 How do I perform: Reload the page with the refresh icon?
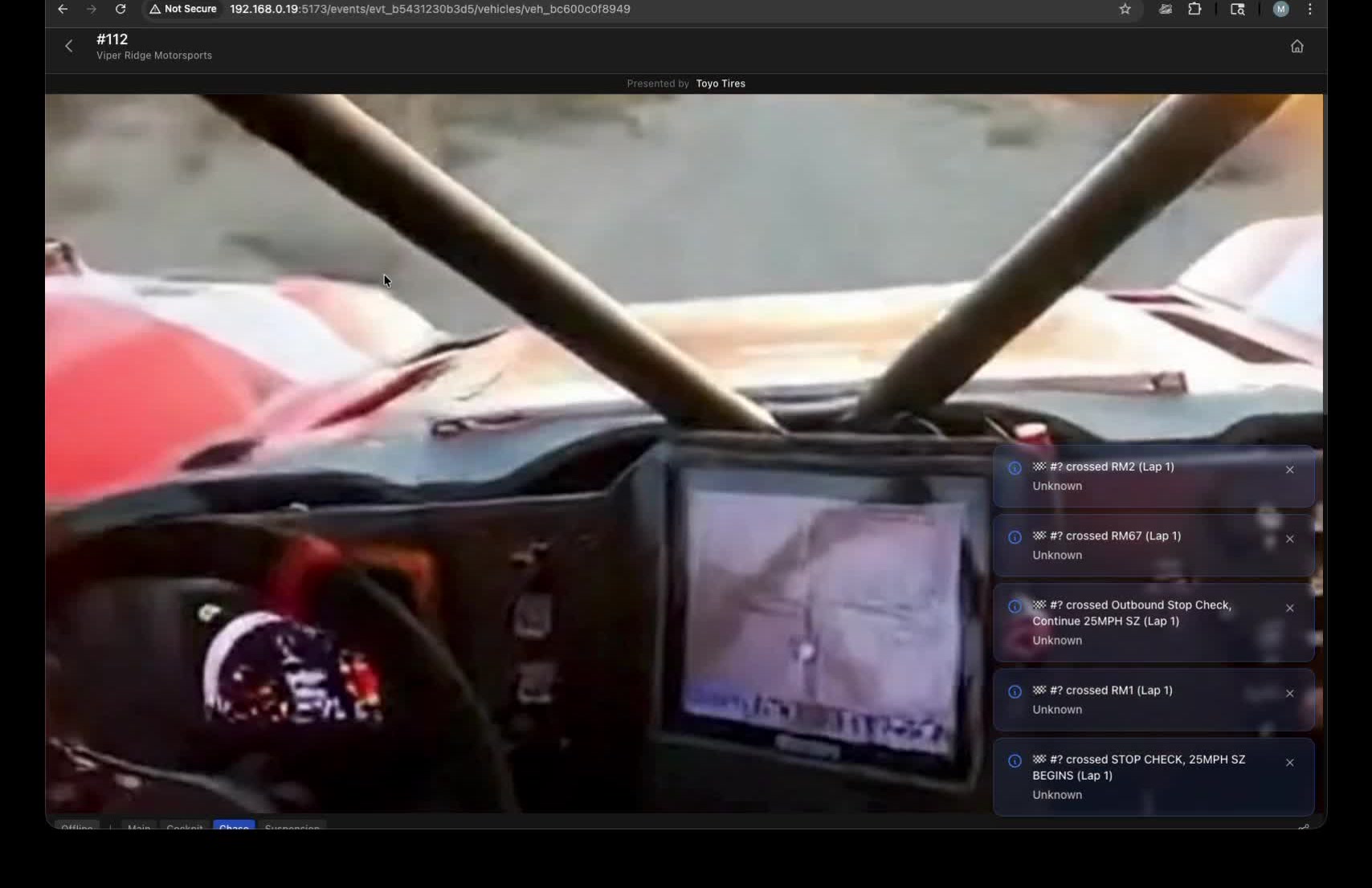click(x=120, y=9)
